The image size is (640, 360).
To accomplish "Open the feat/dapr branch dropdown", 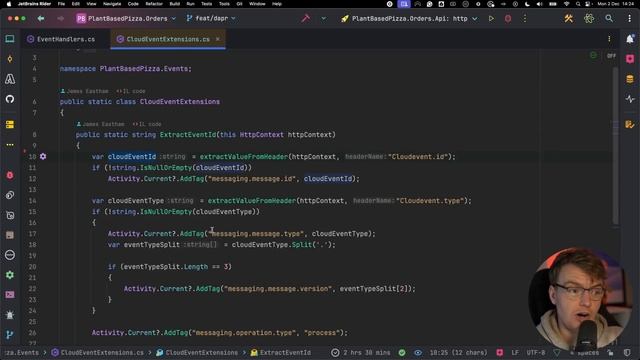I will 211,18.
